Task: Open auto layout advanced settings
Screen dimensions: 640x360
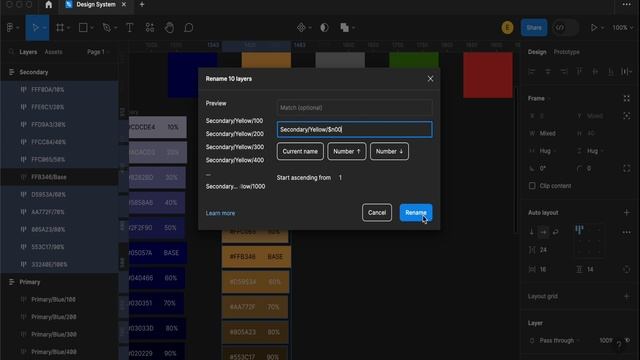Action: tap(627, 232)
